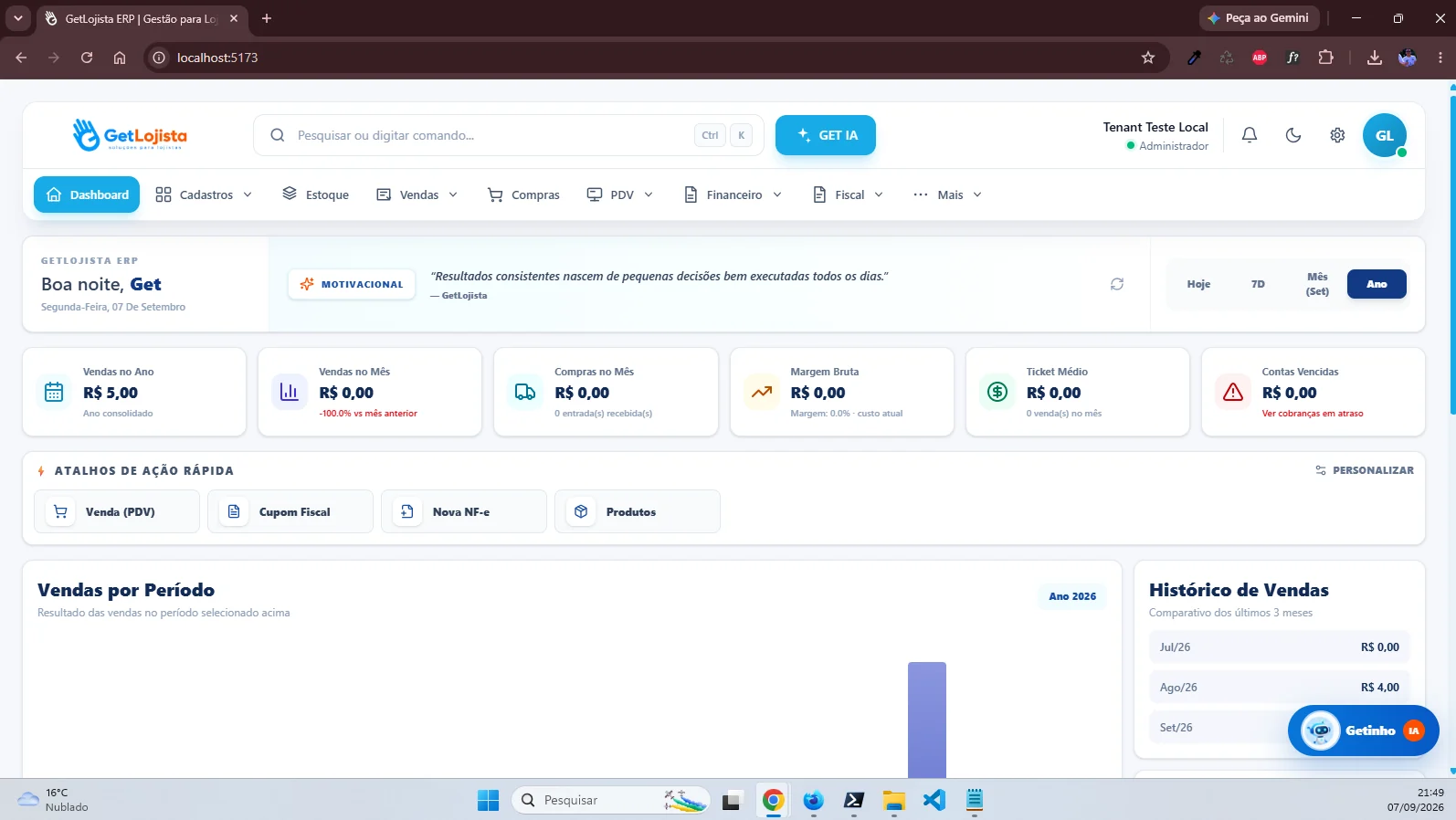Click PERSONALIZAR shortcuts link
Viewport: 1456px width, 820px height.
(1365, 470)
